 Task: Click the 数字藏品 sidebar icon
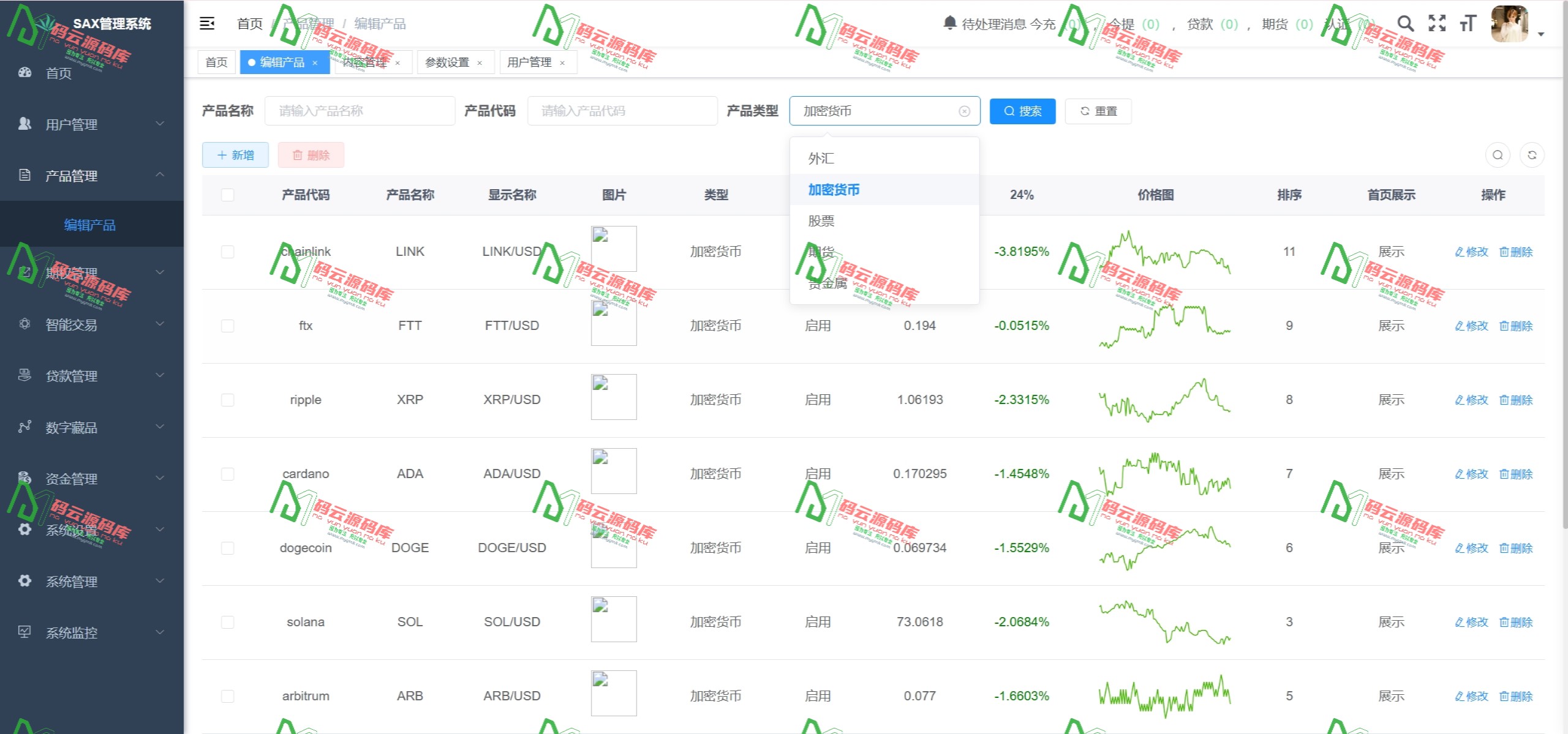pos(24,427)
